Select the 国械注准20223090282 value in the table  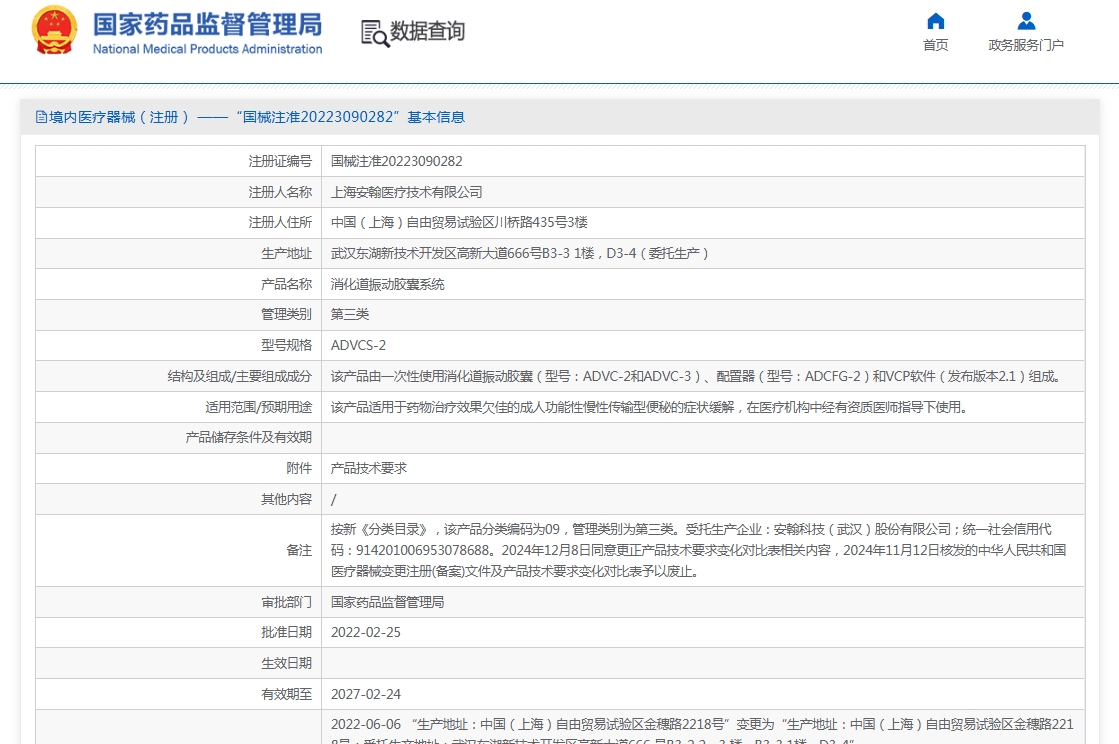pos(397,162)
